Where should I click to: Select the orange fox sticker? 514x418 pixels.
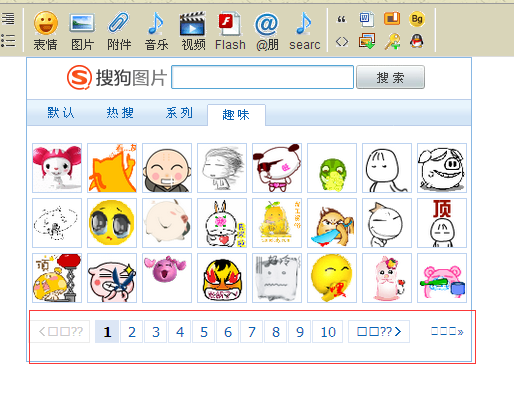tap(112, 168)
